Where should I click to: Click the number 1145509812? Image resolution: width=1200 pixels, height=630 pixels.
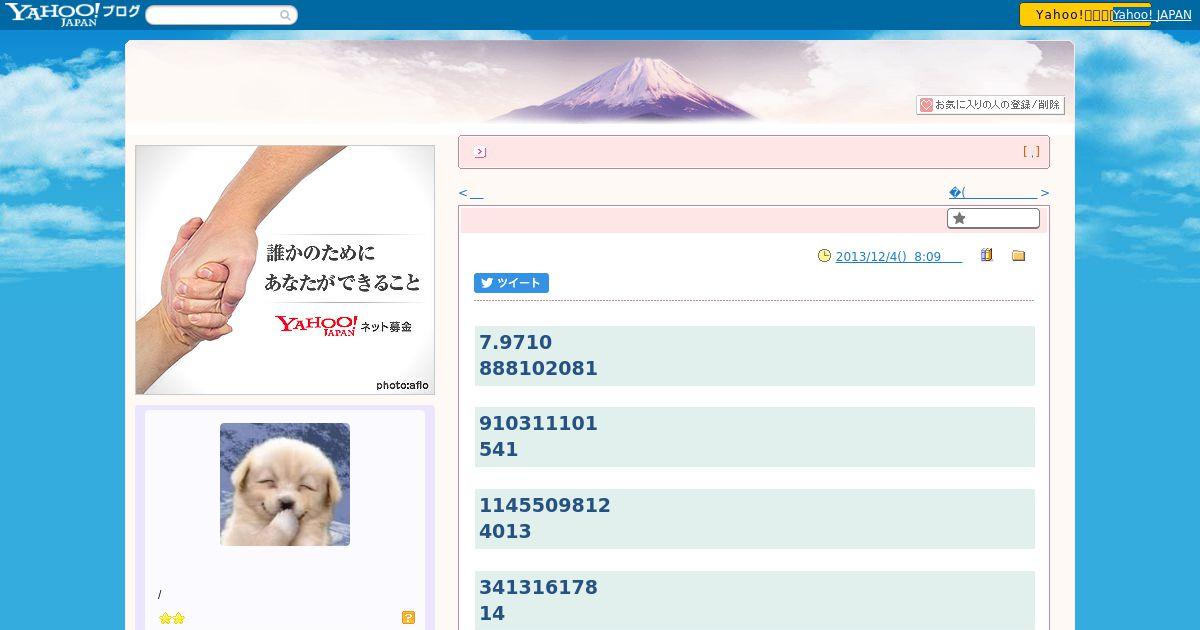545,505
